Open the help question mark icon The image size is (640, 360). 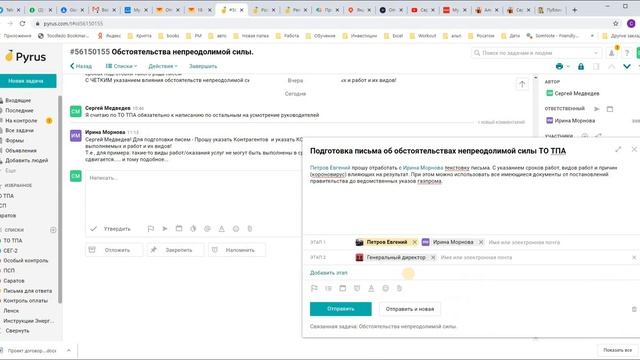coord(627,53)
